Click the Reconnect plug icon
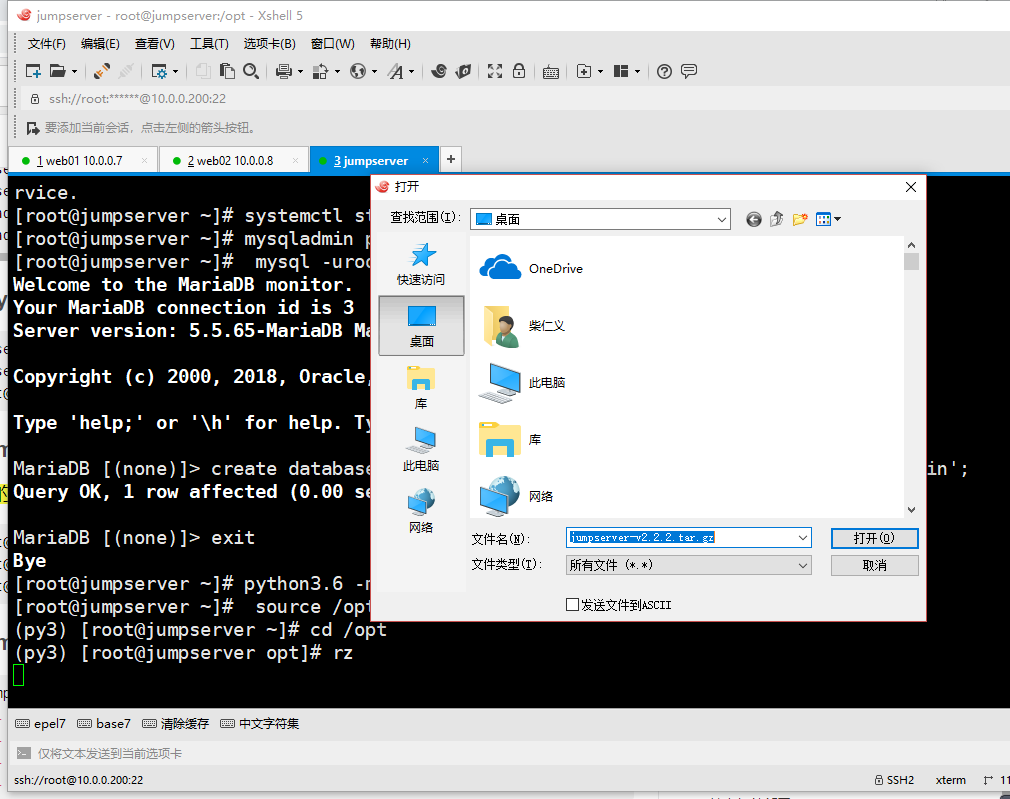The width and height of the screenshot is (1010, 799). point(102,71)
